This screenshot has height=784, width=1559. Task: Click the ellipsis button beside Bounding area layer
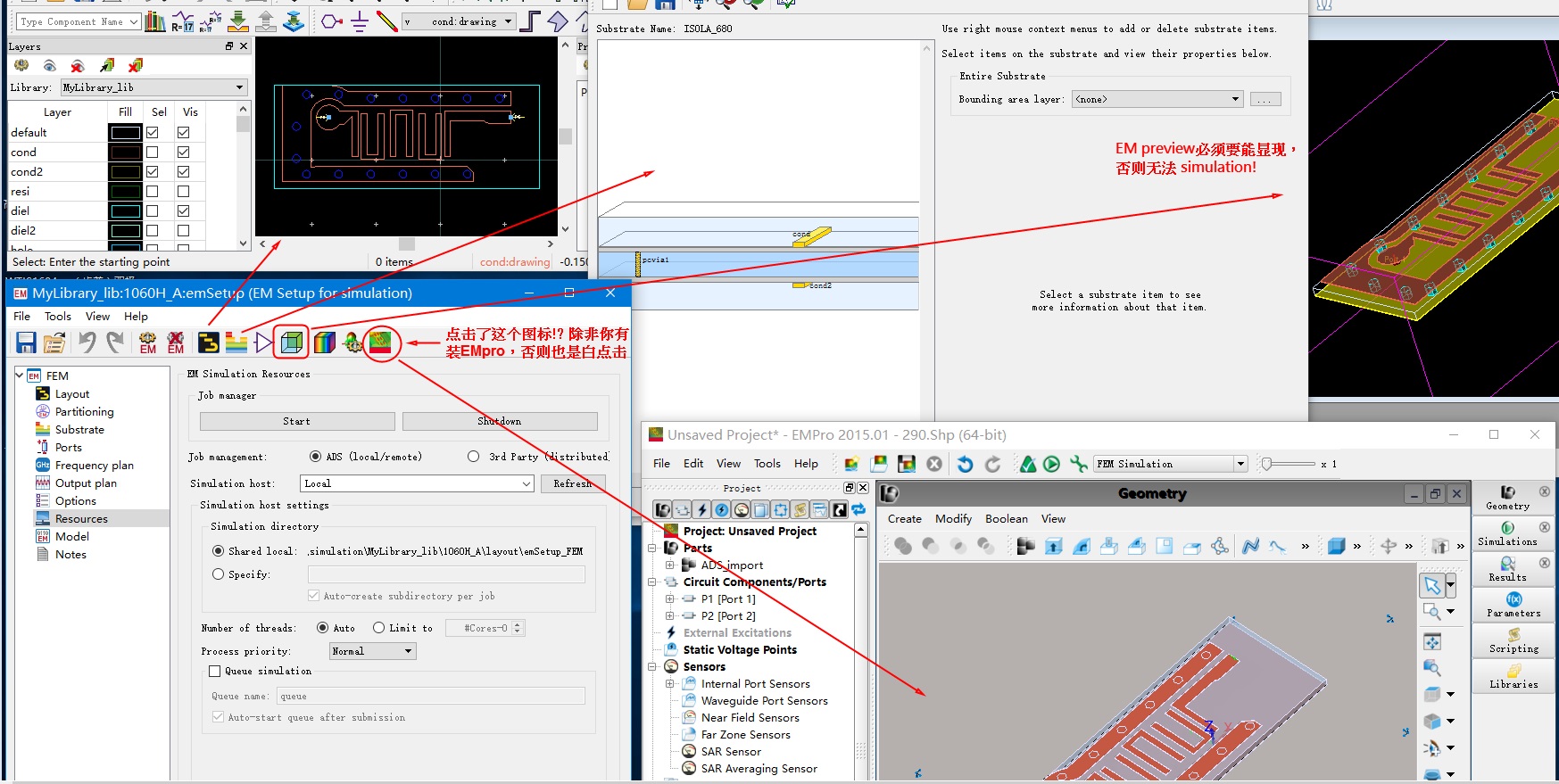click(1265, 99)
